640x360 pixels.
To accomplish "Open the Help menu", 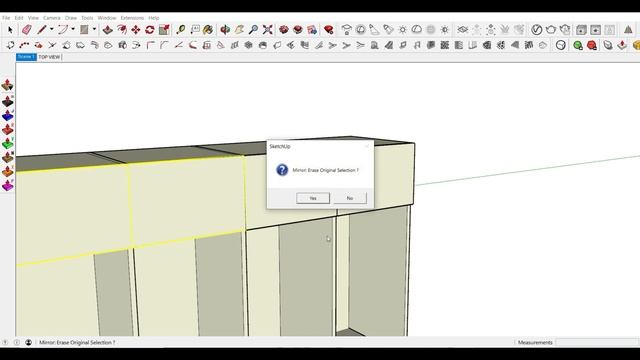I will click(x=154, y=18).
